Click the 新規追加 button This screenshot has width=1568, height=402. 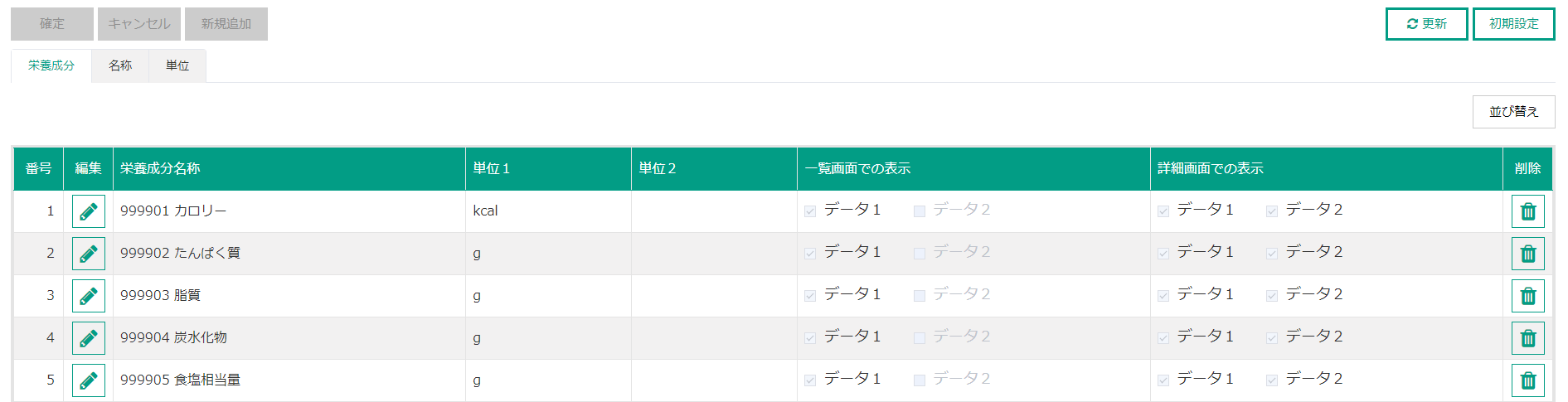point(226,24)
